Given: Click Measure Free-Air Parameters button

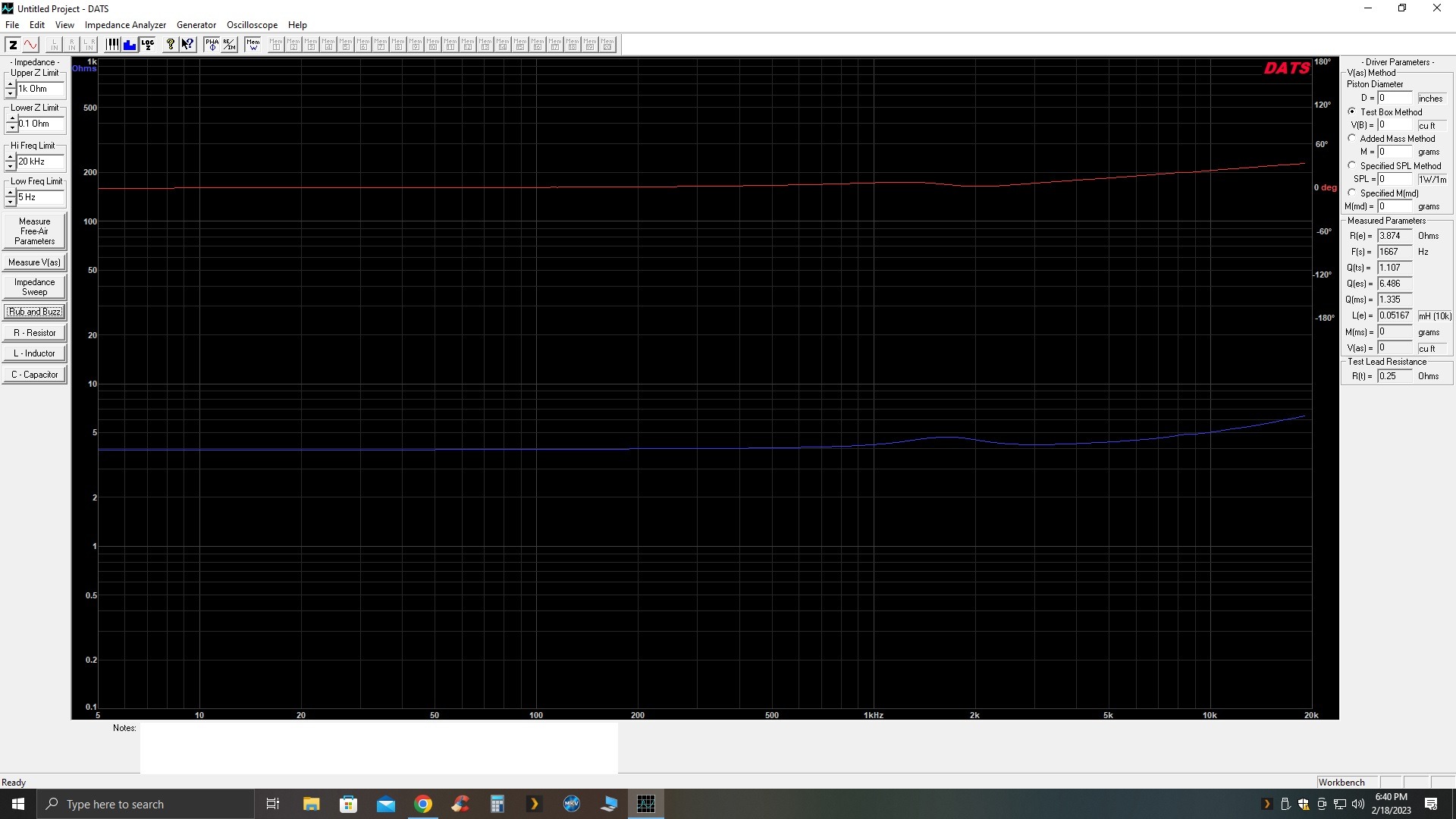Looking at the screenshot, I should [x=34, y=231].
